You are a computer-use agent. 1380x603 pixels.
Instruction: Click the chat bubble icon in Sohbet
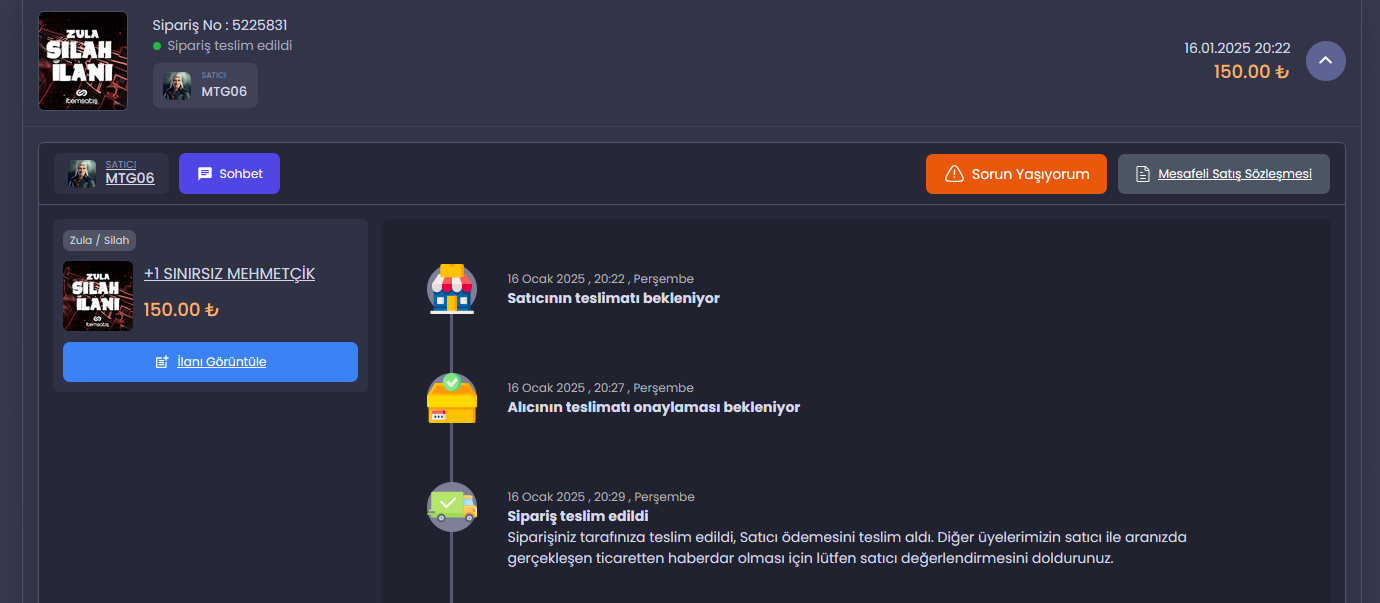click(x=205, y=174)
